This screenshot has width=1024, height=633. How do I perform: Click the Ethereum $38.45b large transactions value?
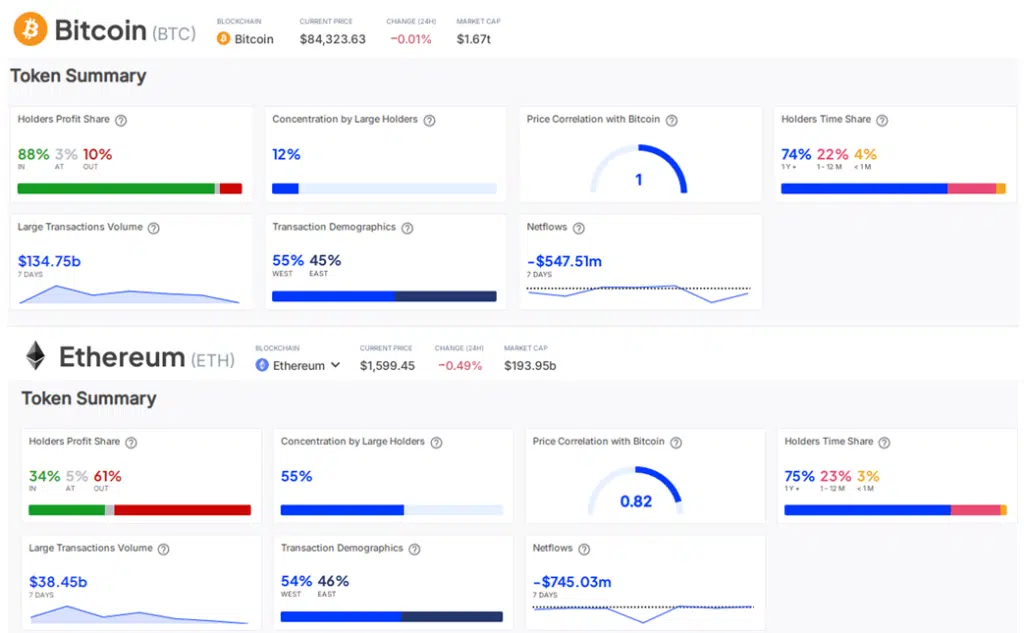58,581
